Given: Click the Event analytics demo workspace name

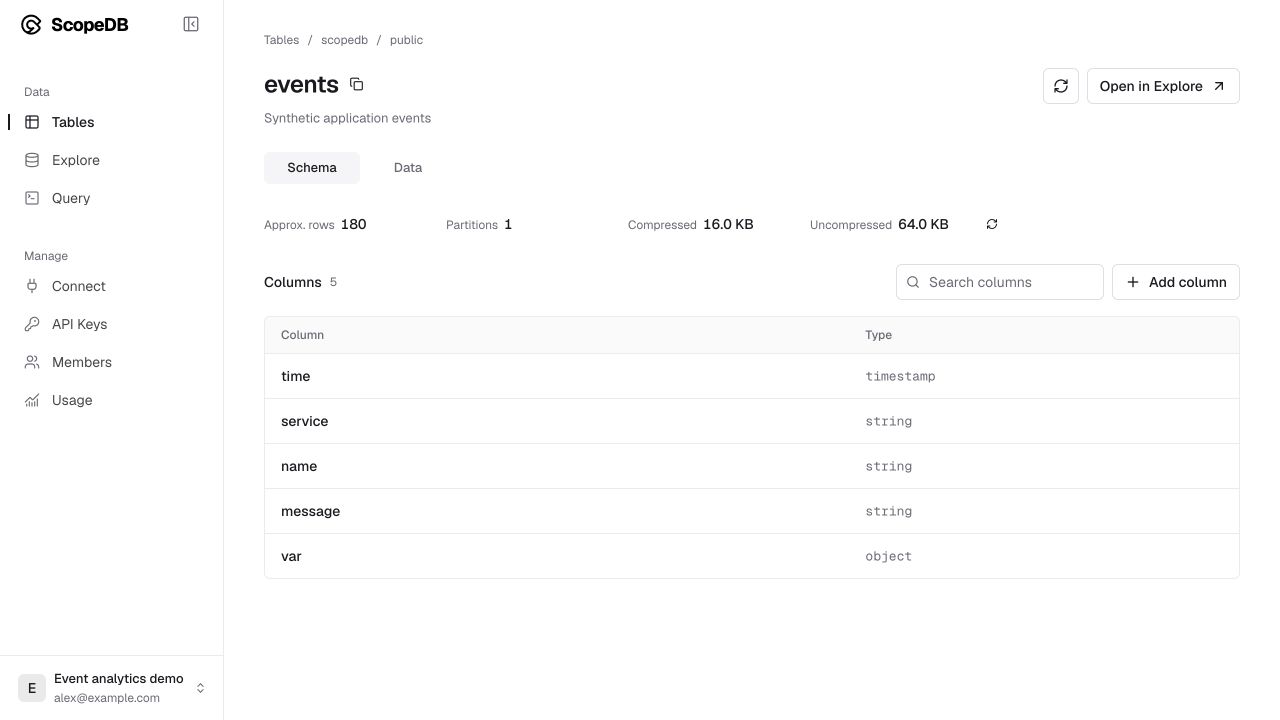Looking at the screenshot, I should click(x=119, y=679).
